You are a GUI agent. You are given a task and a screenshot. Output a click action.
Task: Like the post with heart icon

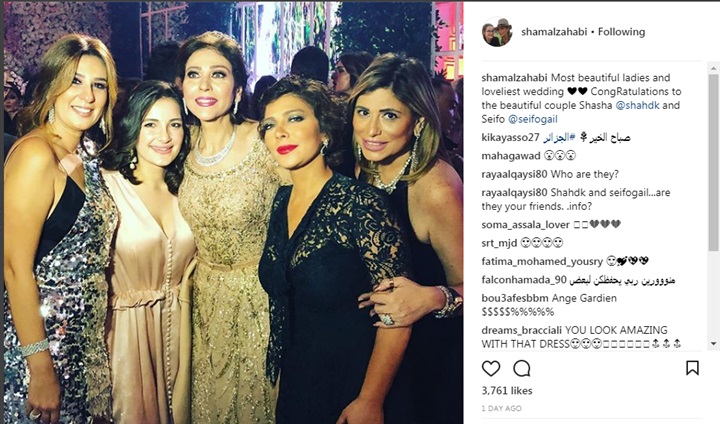491,368
